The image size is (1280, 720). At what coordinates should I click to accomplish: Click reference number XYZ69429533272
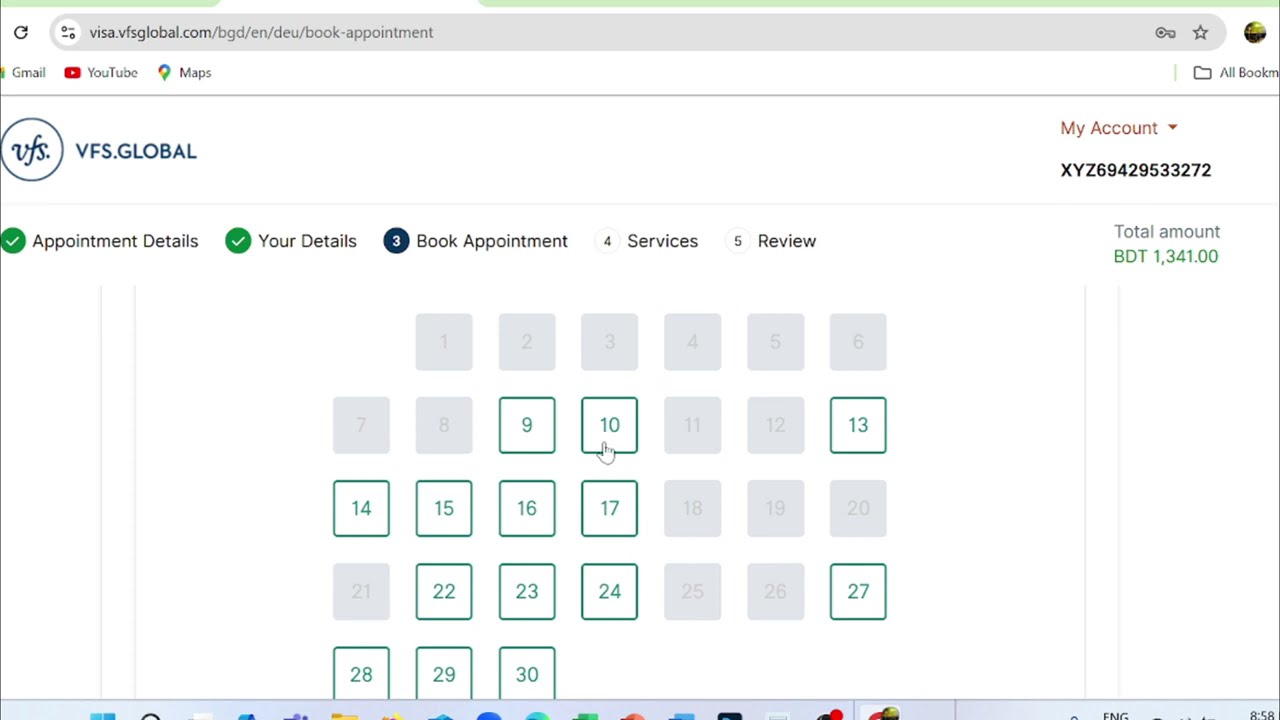[x=1136, y=170]
